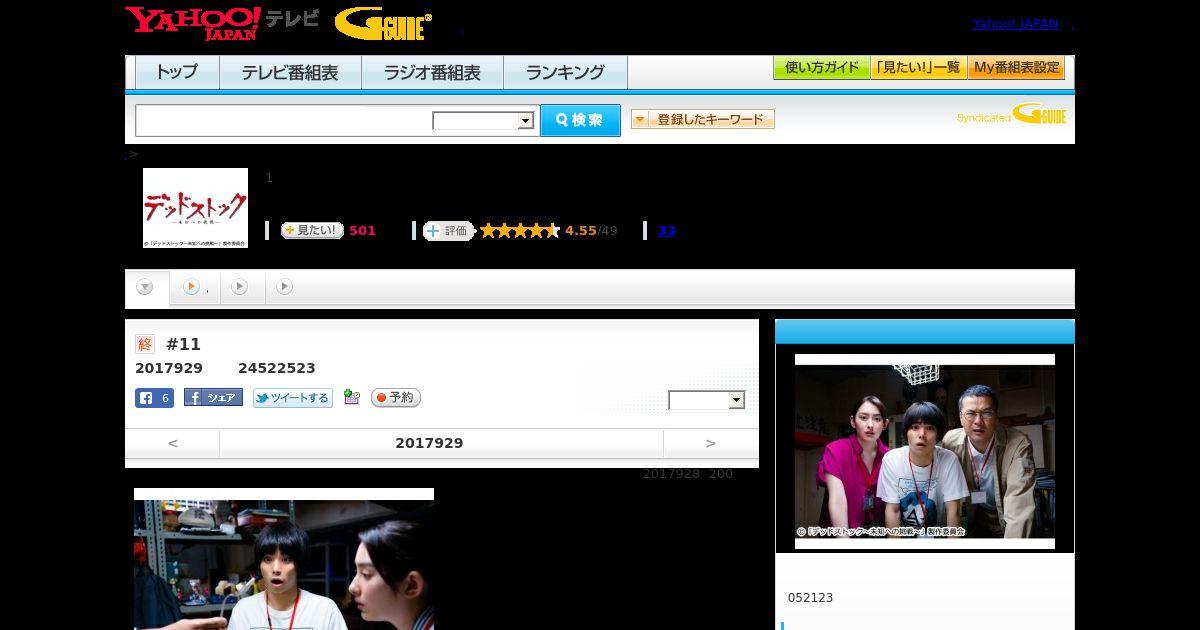Follow the Yahoo! JAPAN link
The height and width of the screenshot is (630, 1200).
tap(1015, 24)
